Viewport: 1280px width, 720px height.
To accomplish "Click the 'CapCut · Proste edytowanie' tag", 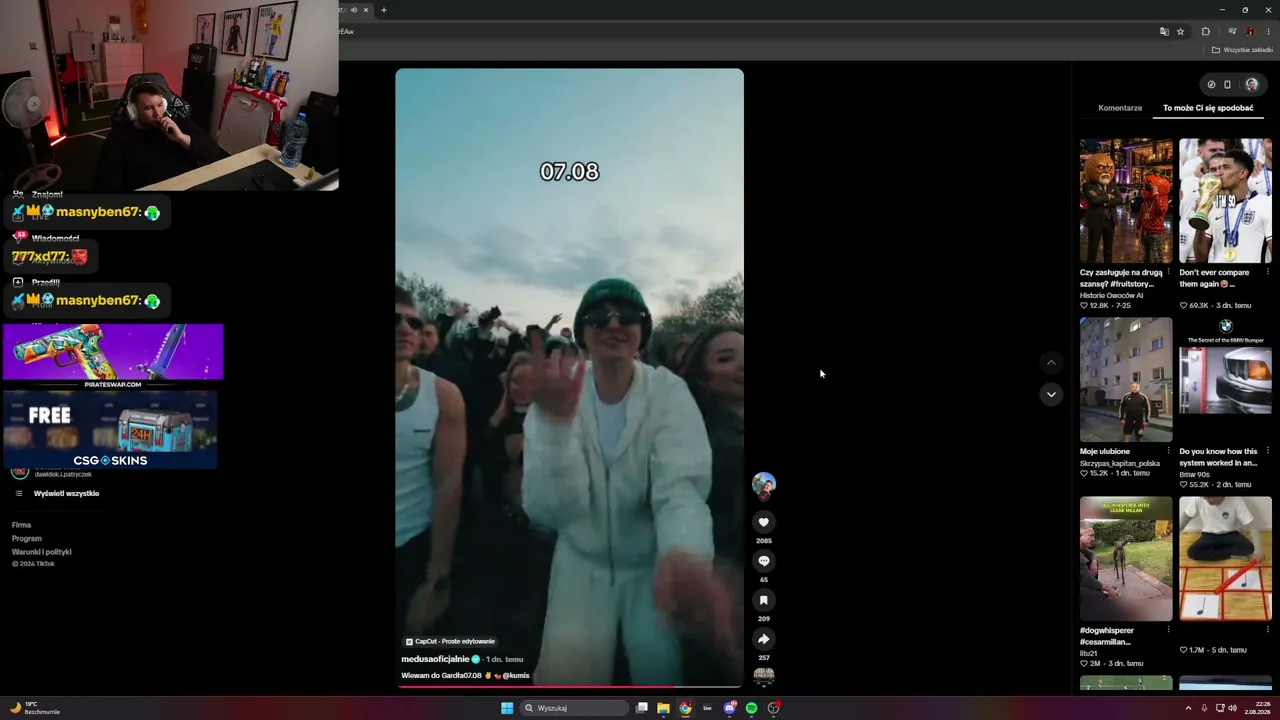I will 450,641.
